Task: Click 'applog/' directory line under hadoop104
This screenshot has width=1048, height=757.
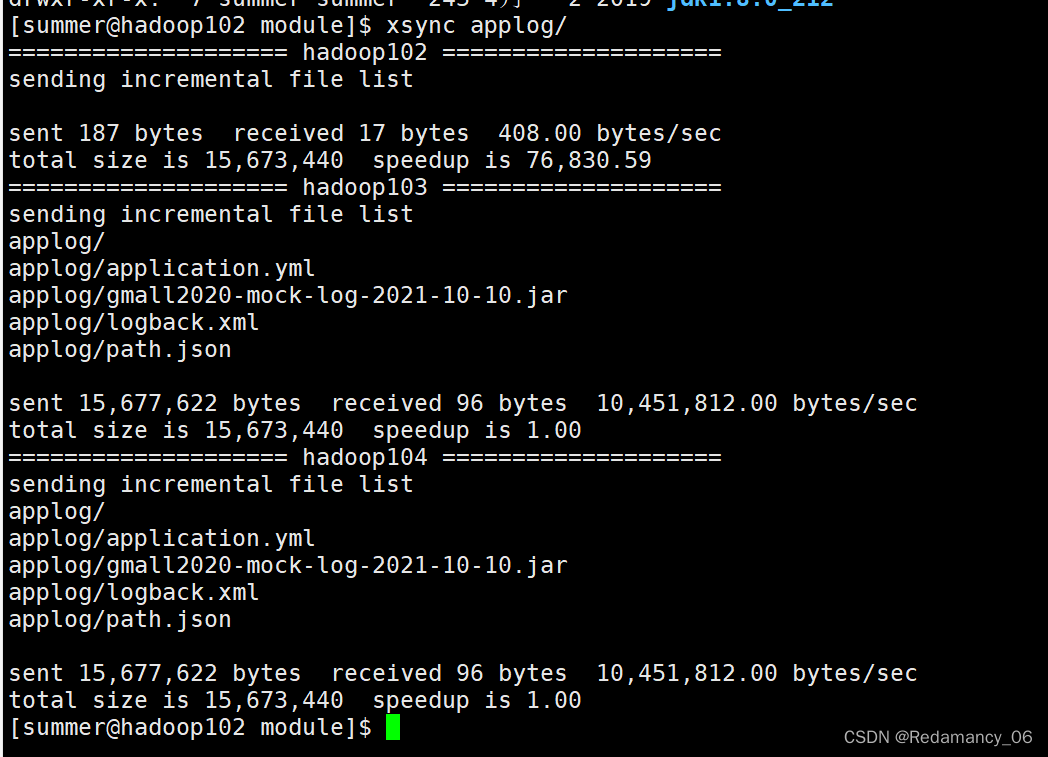Action: (57, 512)
